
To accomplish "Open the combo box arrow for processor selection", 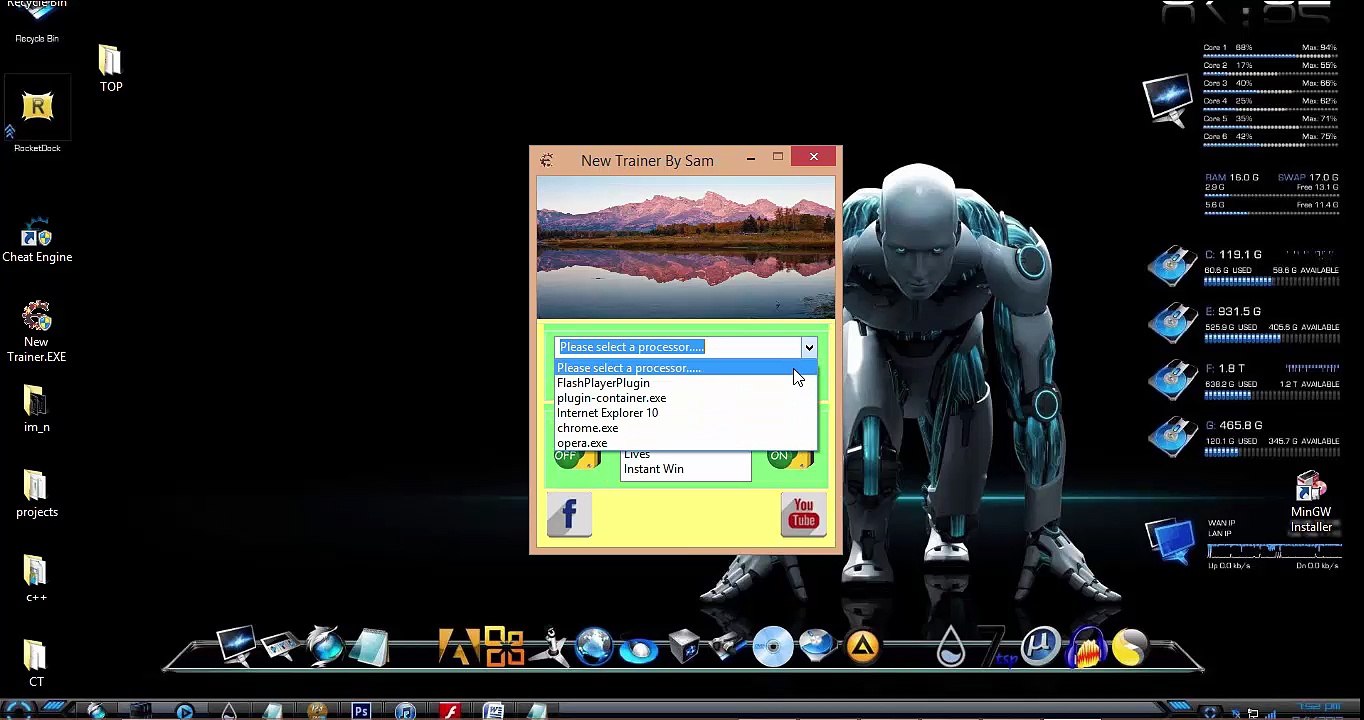I will click(808, 347).
